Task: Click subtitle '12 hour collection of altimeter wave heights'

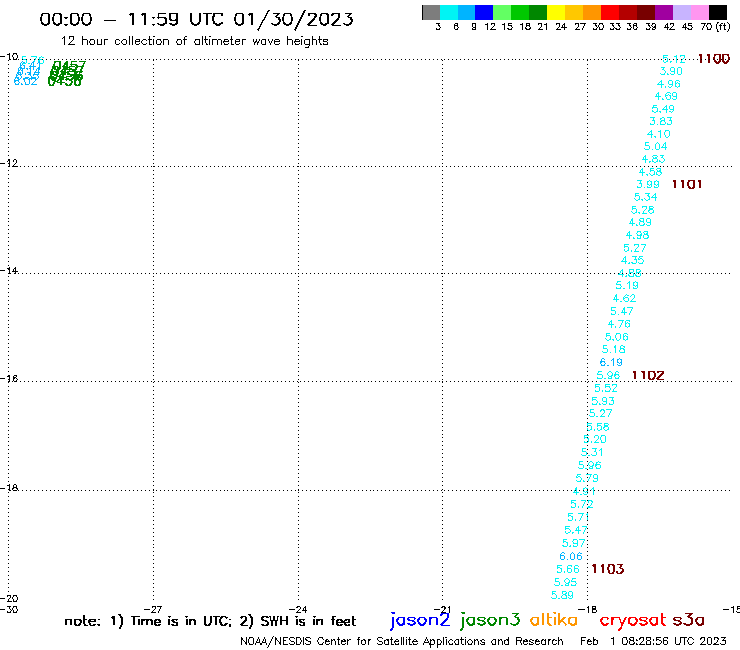Action: click(194, 41)
